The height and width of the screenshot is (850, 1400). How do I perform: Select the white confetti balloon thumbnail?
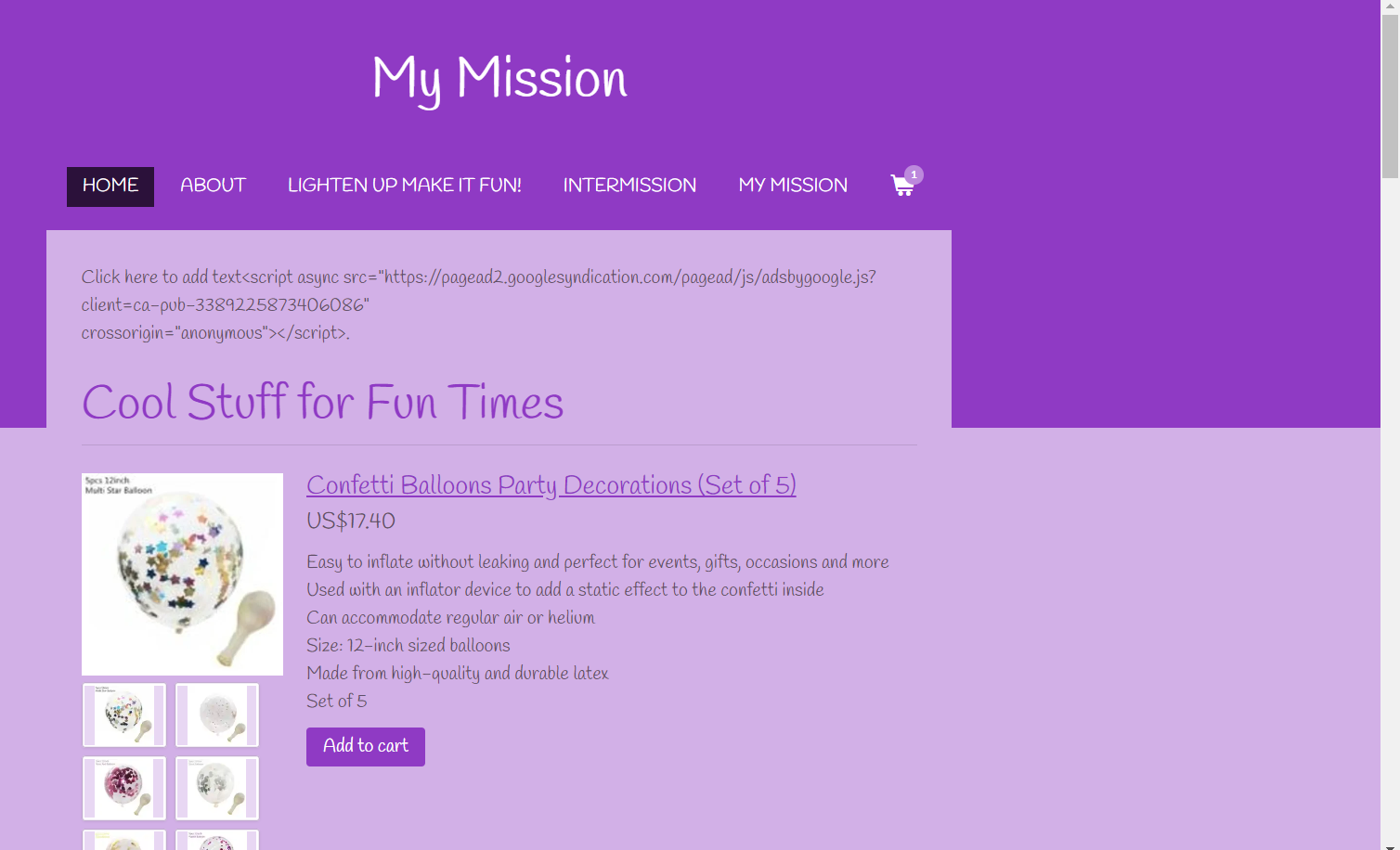click(x=217, y=715)
